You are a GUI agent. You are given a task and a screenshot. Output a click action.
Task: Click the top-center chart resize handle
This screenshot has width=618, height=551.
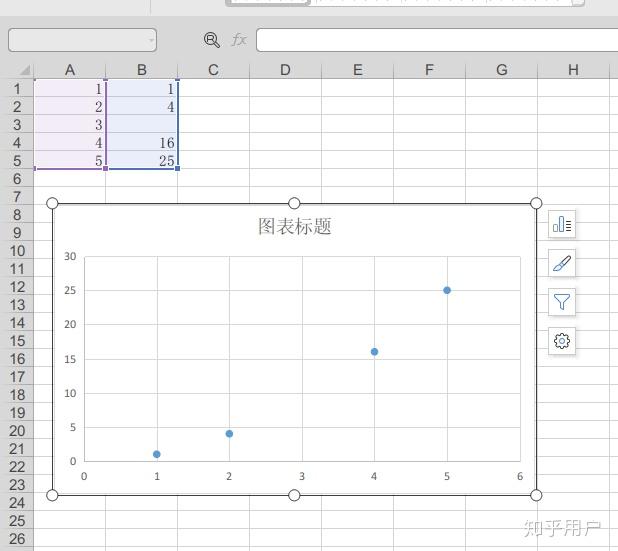[x=294, y=203]
